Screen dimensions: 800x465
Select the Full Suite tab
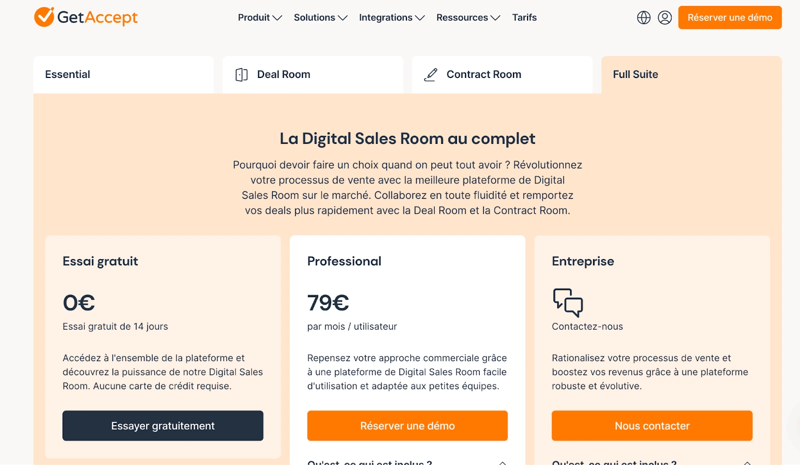click(x=691, y=75)
